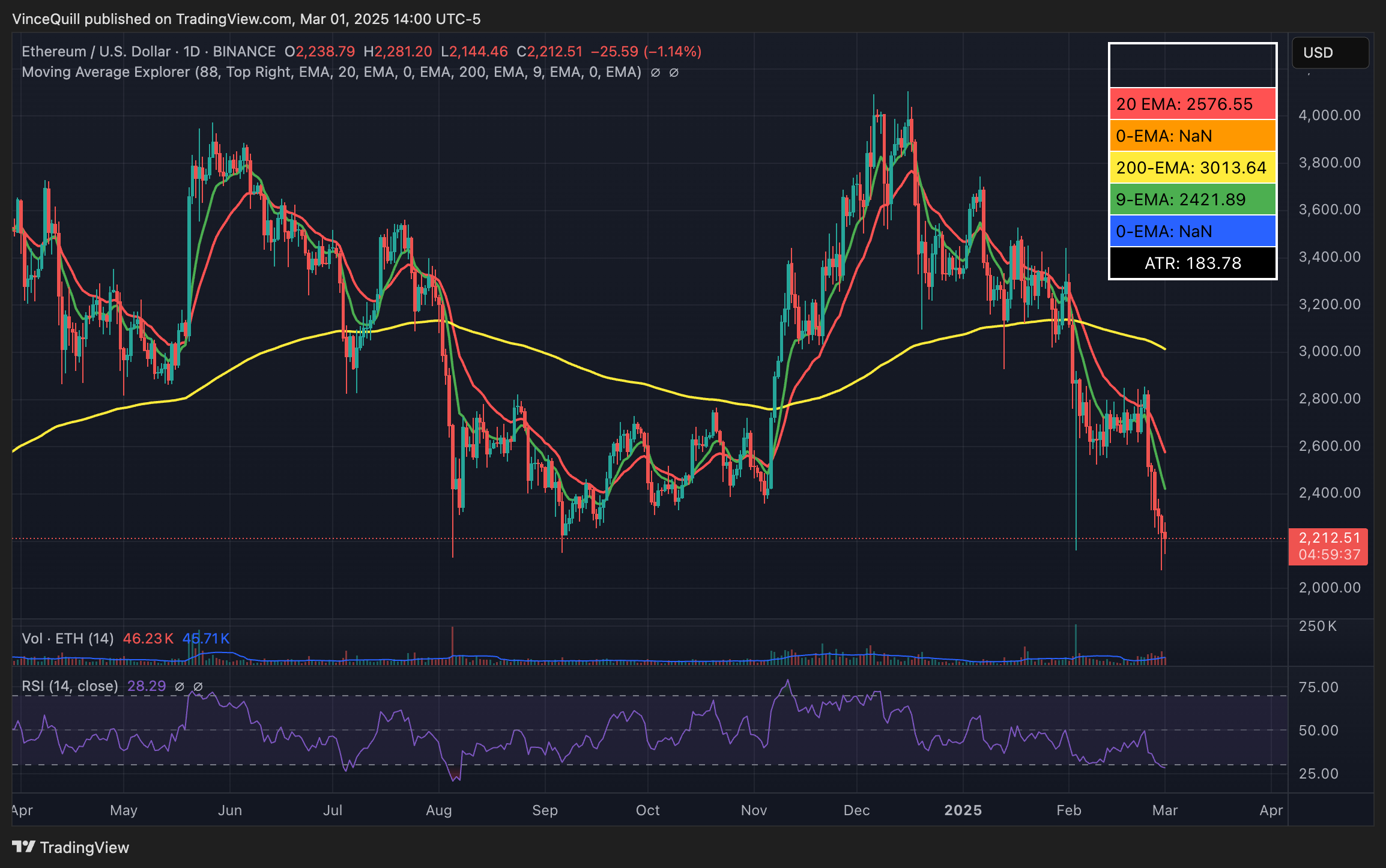
Task: Click the red 20 EMA legend badge
Action: tap(1192, 104)
